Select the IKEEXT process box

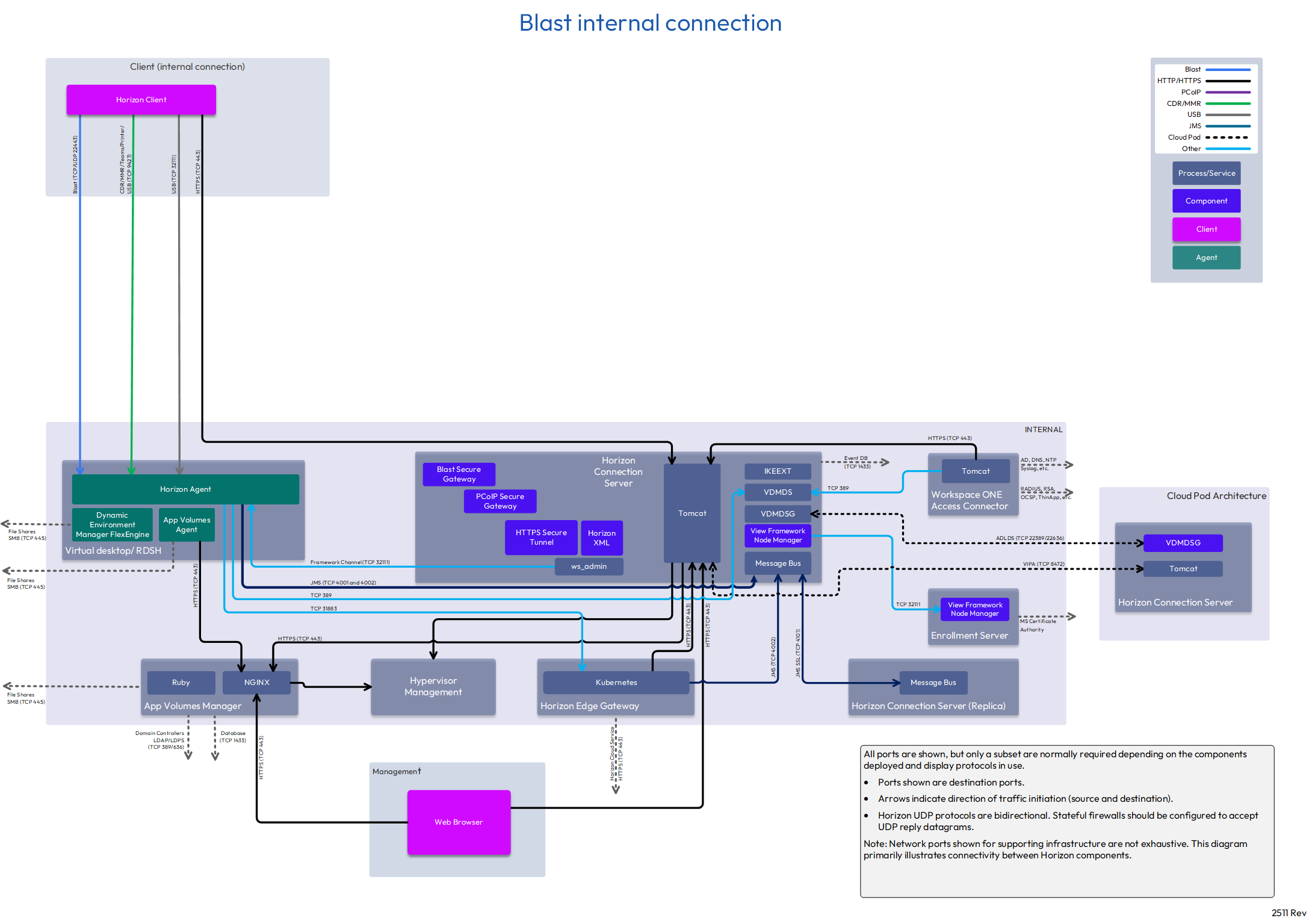[x=778, y=471]
